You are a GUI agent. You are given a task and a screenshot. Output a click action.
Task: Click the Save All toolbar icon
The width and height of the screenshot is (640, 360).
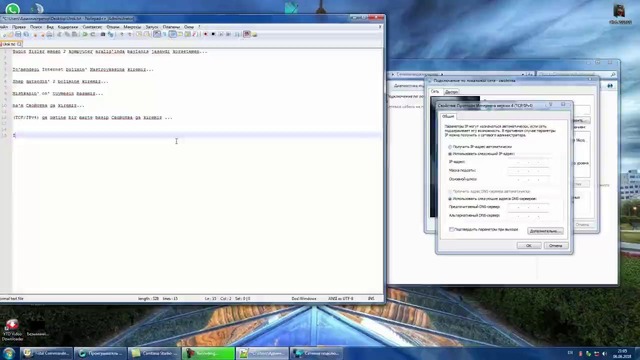[26, 34]
